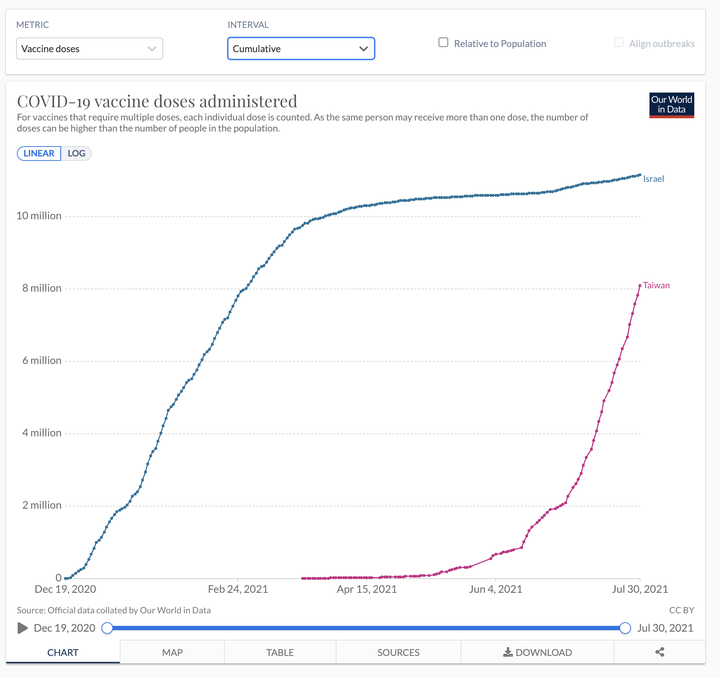The width and height of the screenshot is (720, 678).
Task: Click the 10 million axis label
Action: [x=39, y=215]
